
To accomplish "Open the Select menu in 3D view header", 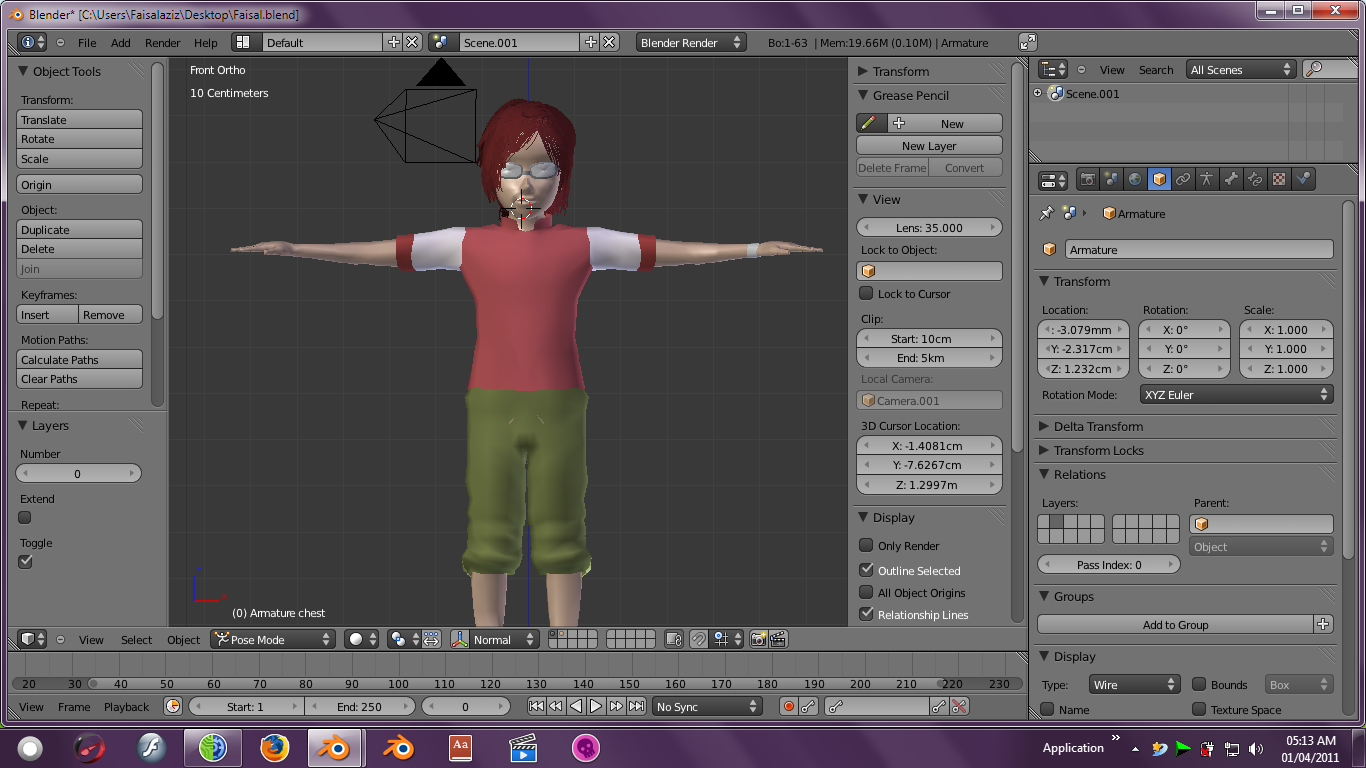I will (136, 640).
